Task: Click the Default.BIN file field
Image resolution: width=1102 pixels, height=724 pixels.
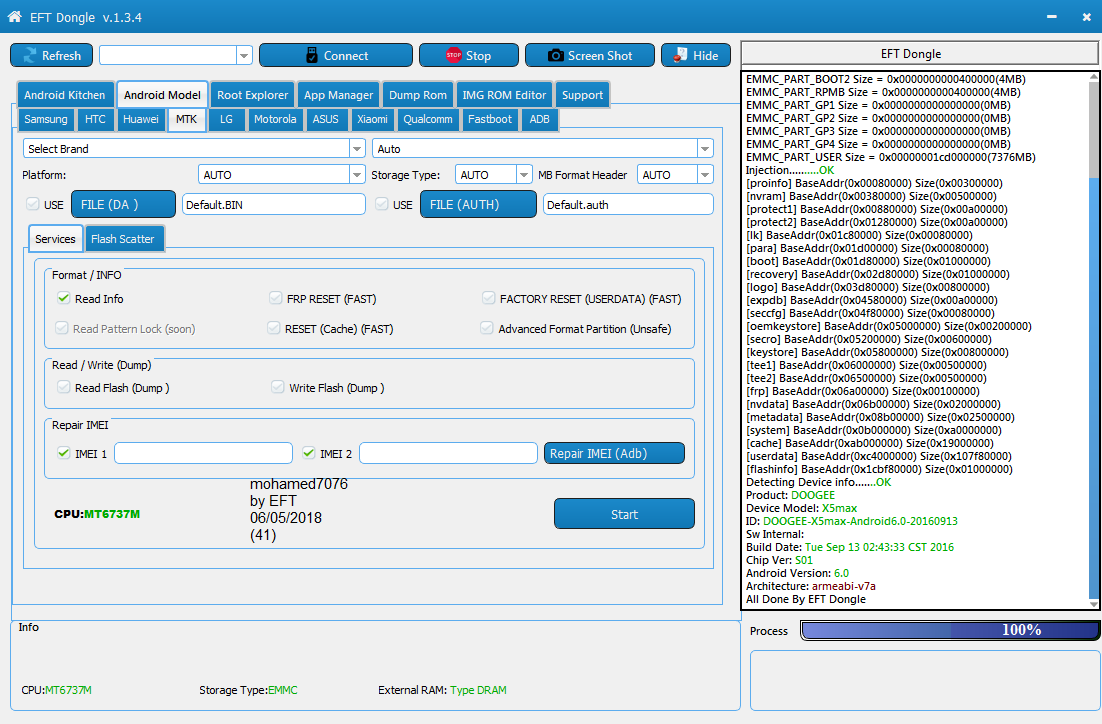Action: coord(273,205)
